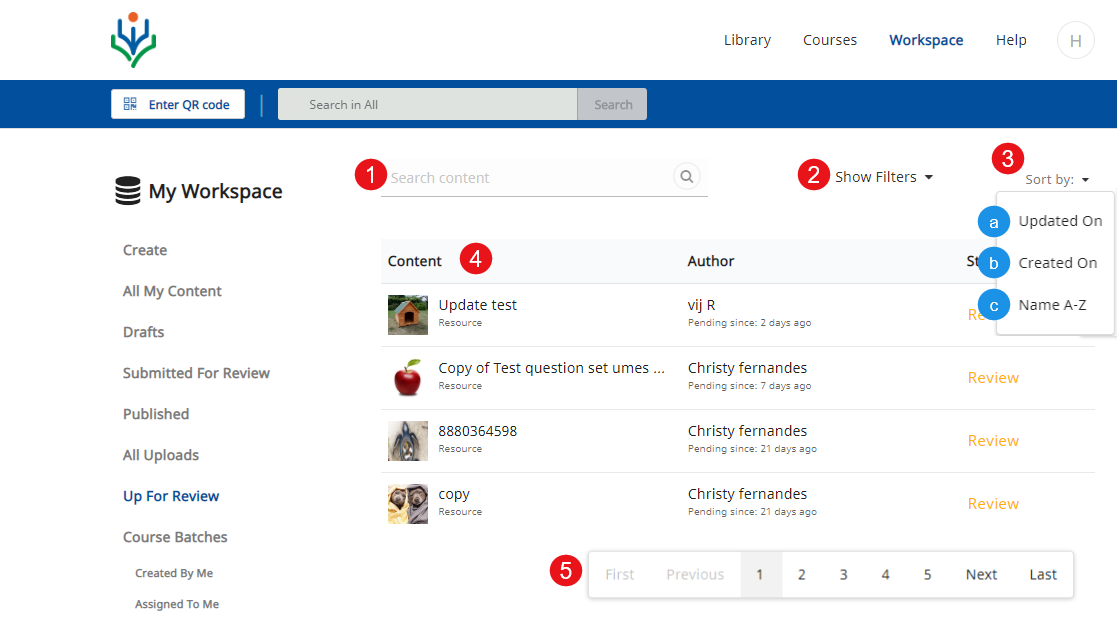Select Created On from sort menu
Screen dimensions: 1117x624
pos(1057,263)
